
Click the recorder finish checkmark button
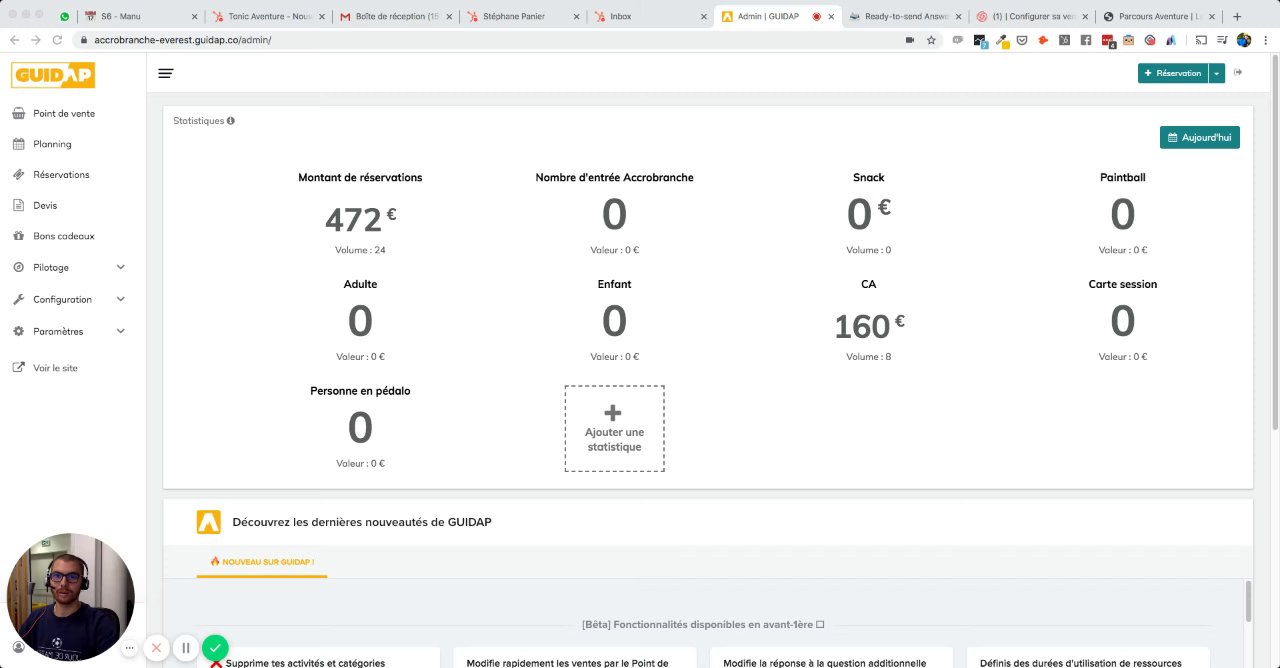coord(215,648)
